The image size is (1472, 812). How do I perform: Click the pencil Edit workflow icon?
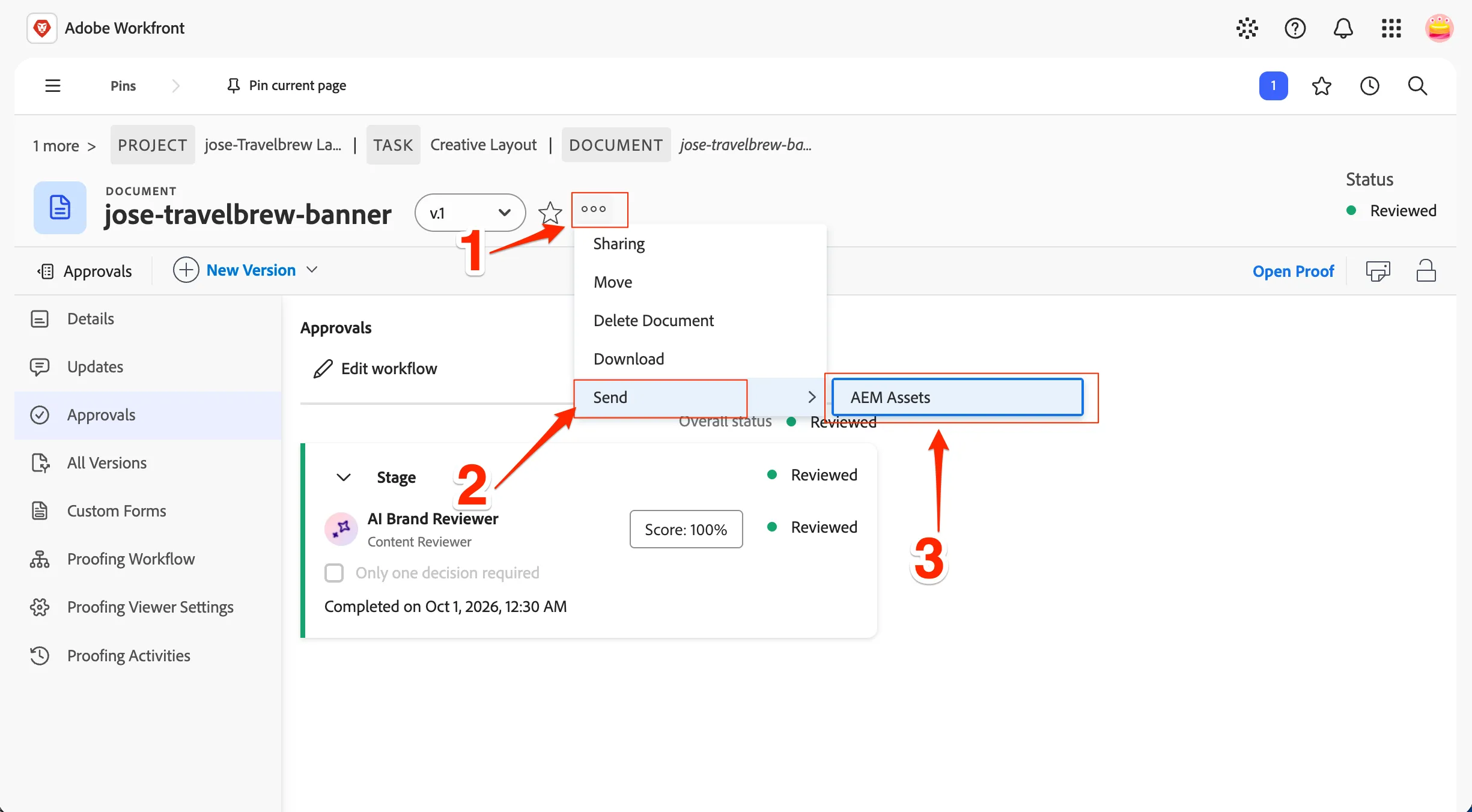tap(323, 368)
